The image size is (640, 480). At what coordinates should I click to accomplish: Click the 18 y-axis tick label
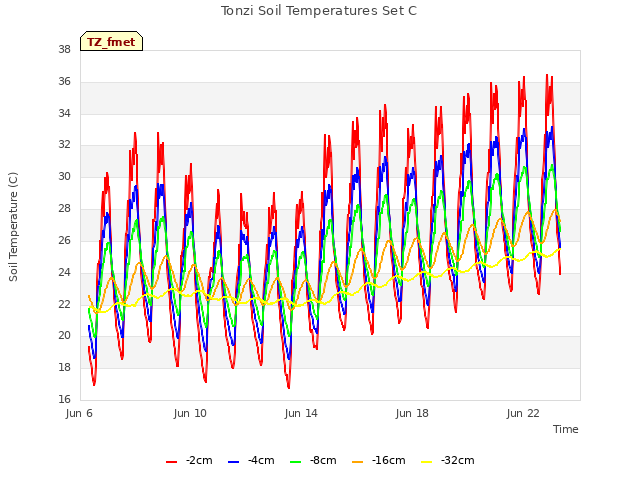point(64,367)
